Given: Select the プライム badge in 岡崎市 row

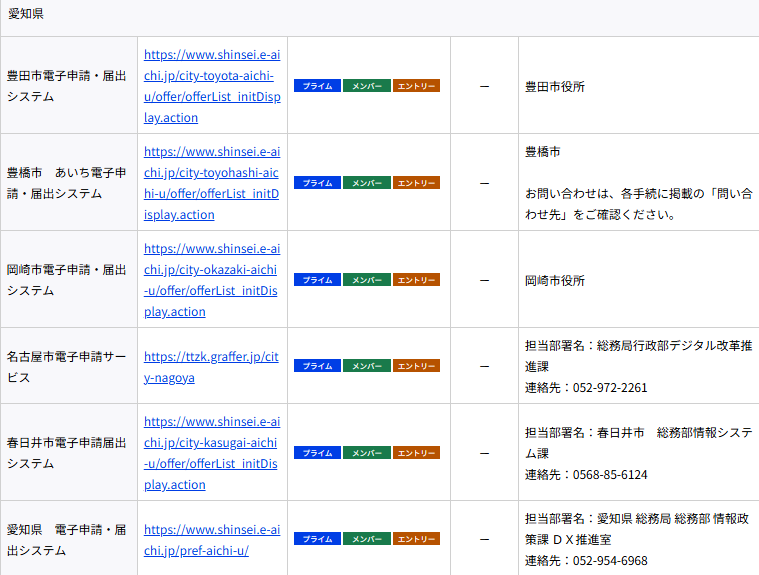Looking at the screenshot, I should click(317, 280).
